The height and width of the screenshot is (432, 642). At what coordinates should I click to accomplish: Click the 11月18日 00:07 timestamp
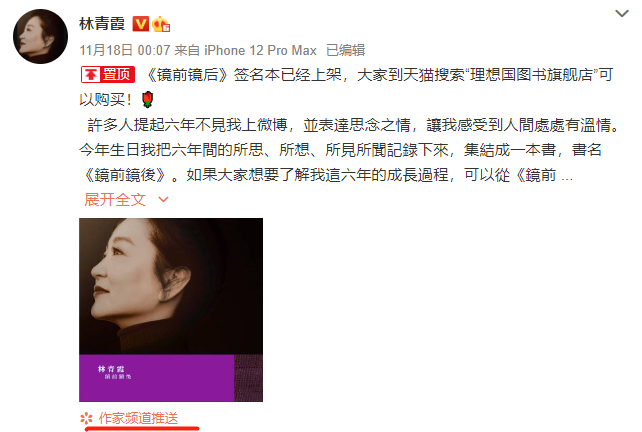pos(124,50)
